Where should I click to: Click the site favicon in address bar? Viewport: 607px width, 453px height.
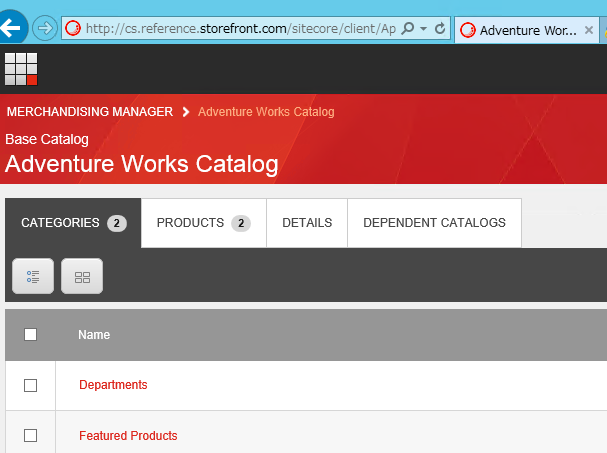pyautogui.click(x=73, y=28)
